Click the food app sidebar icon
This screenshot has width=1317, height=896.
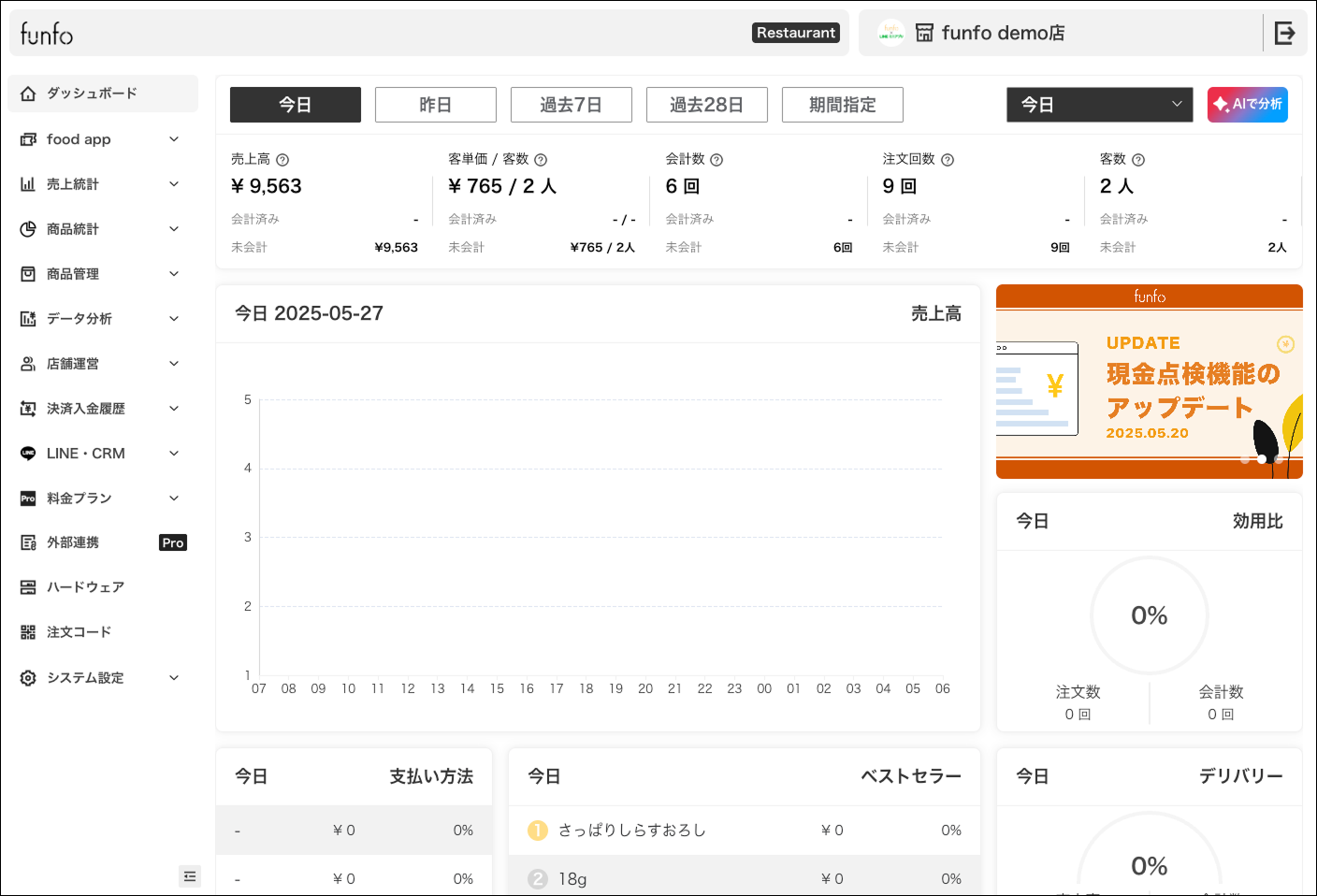pos(28,139)
